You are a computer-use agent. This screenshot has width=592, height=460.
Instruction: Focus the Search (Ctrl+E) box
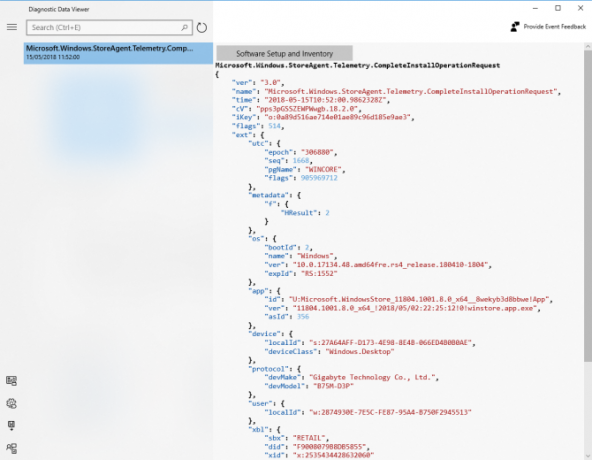109,28
